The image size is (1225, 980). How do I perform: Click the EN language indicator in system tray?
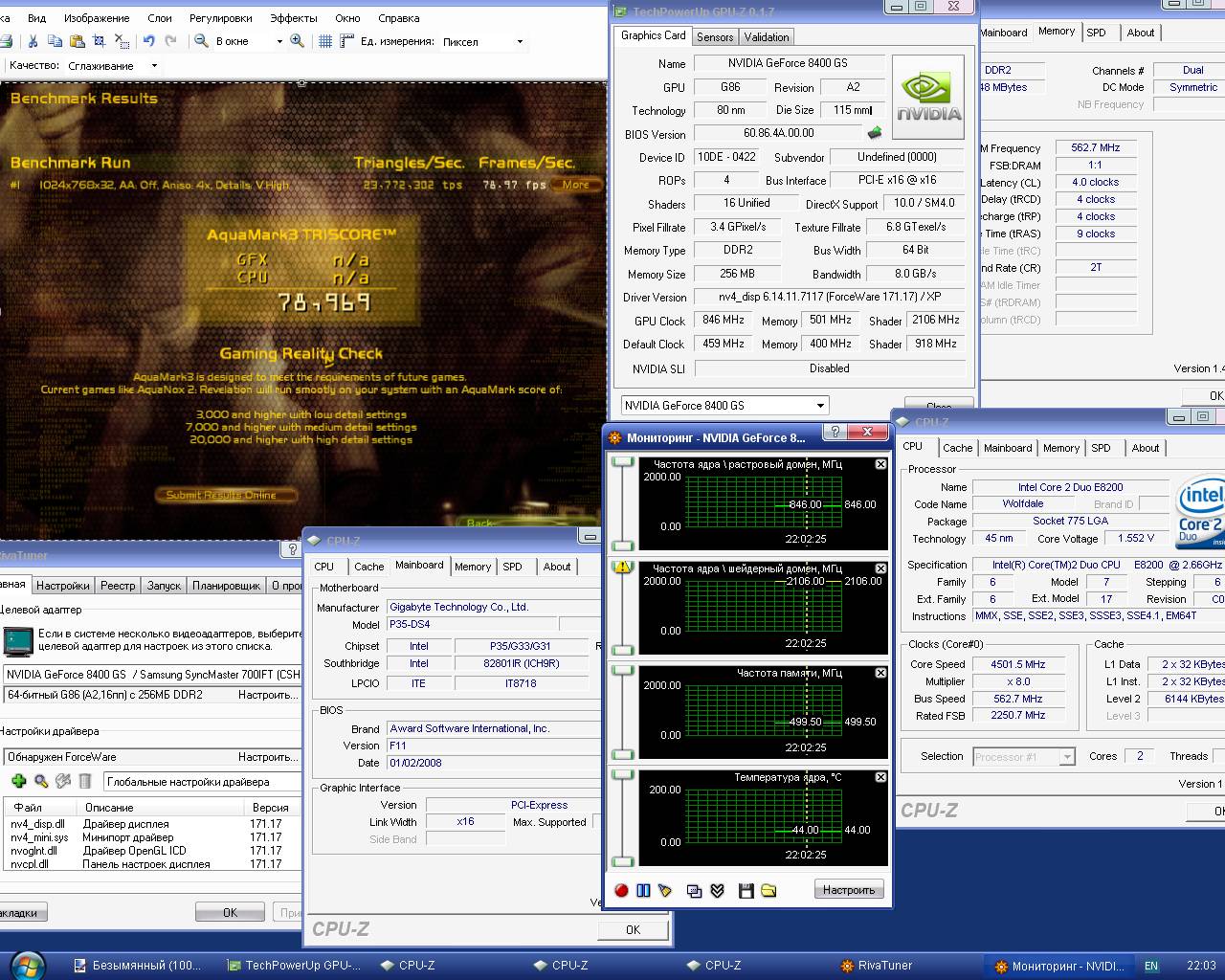(x=1151, y=966)
